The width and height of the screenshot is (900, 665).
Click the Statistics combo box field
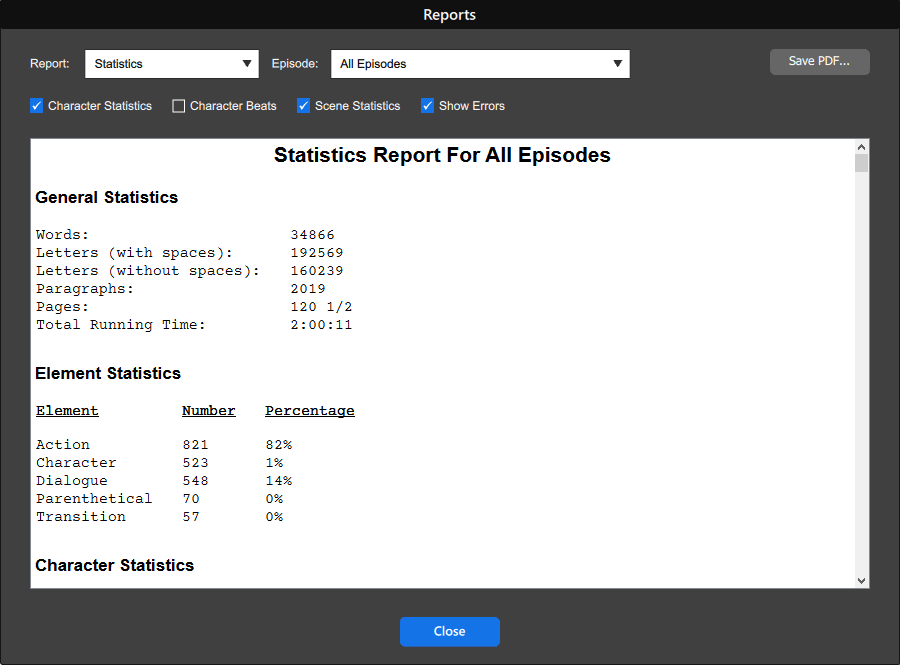pyautogui.click(x=170, y=63)
